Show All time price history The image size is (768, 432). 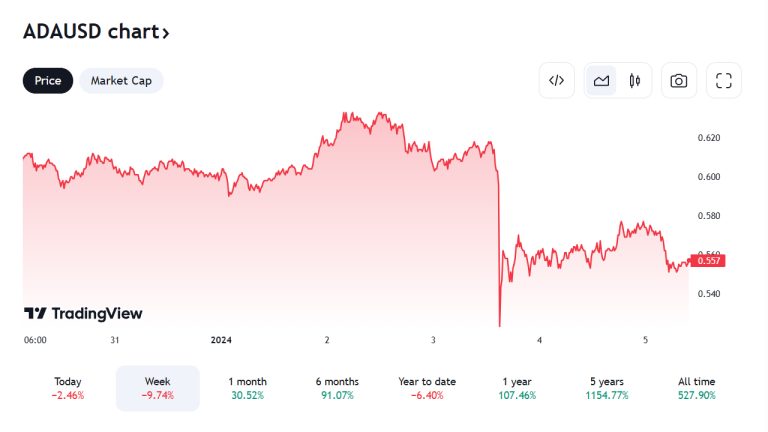(x=695, y=388)
